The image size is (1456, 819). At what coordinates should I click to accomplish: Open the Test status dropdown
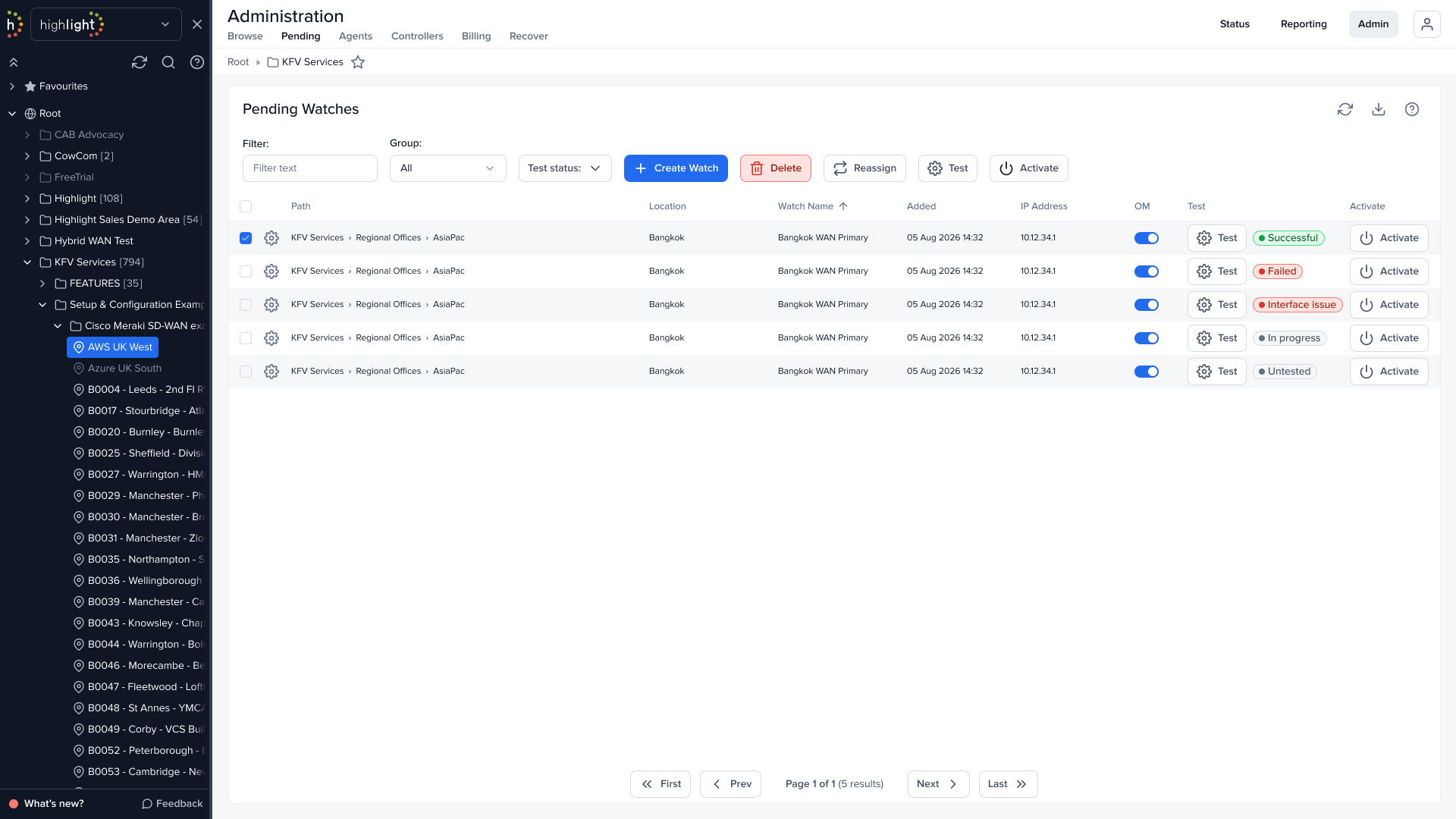[x=565, y=168]
